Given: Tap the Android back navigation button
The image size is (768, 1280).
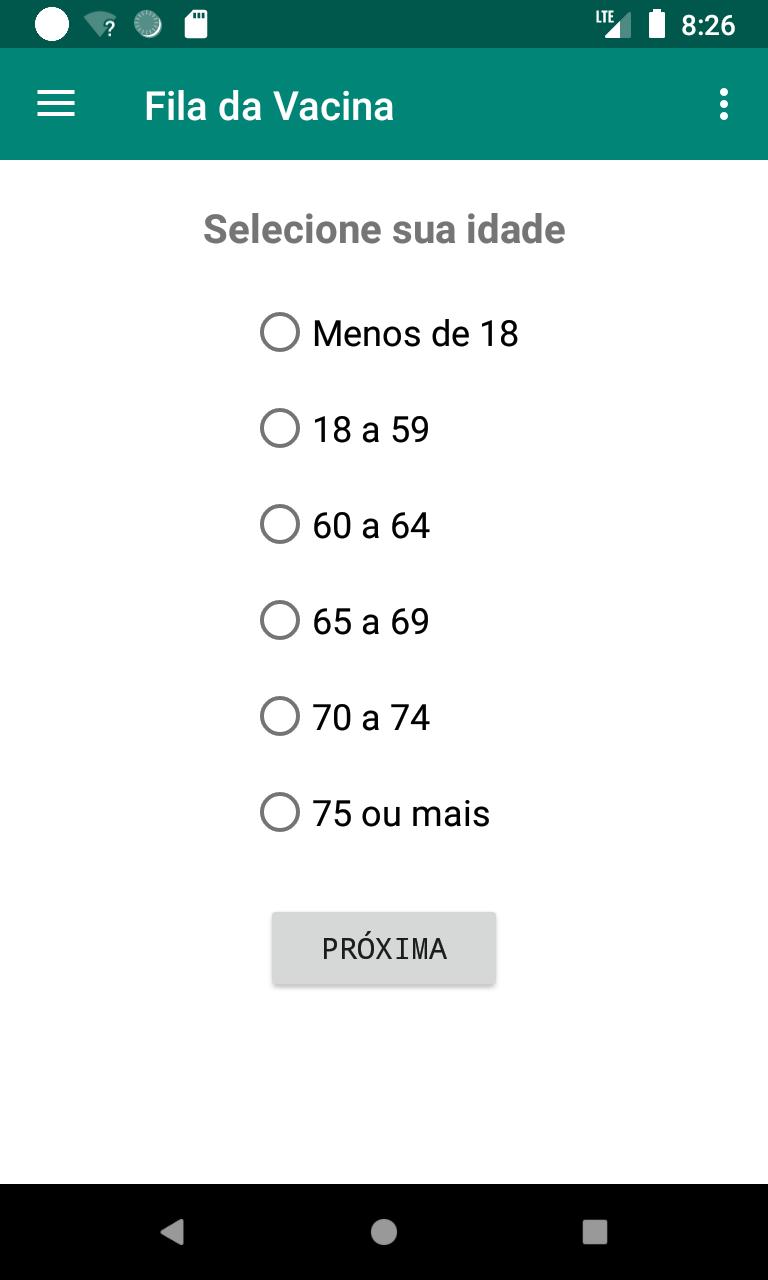Looking at the screenshot, I should [172, 1231].
